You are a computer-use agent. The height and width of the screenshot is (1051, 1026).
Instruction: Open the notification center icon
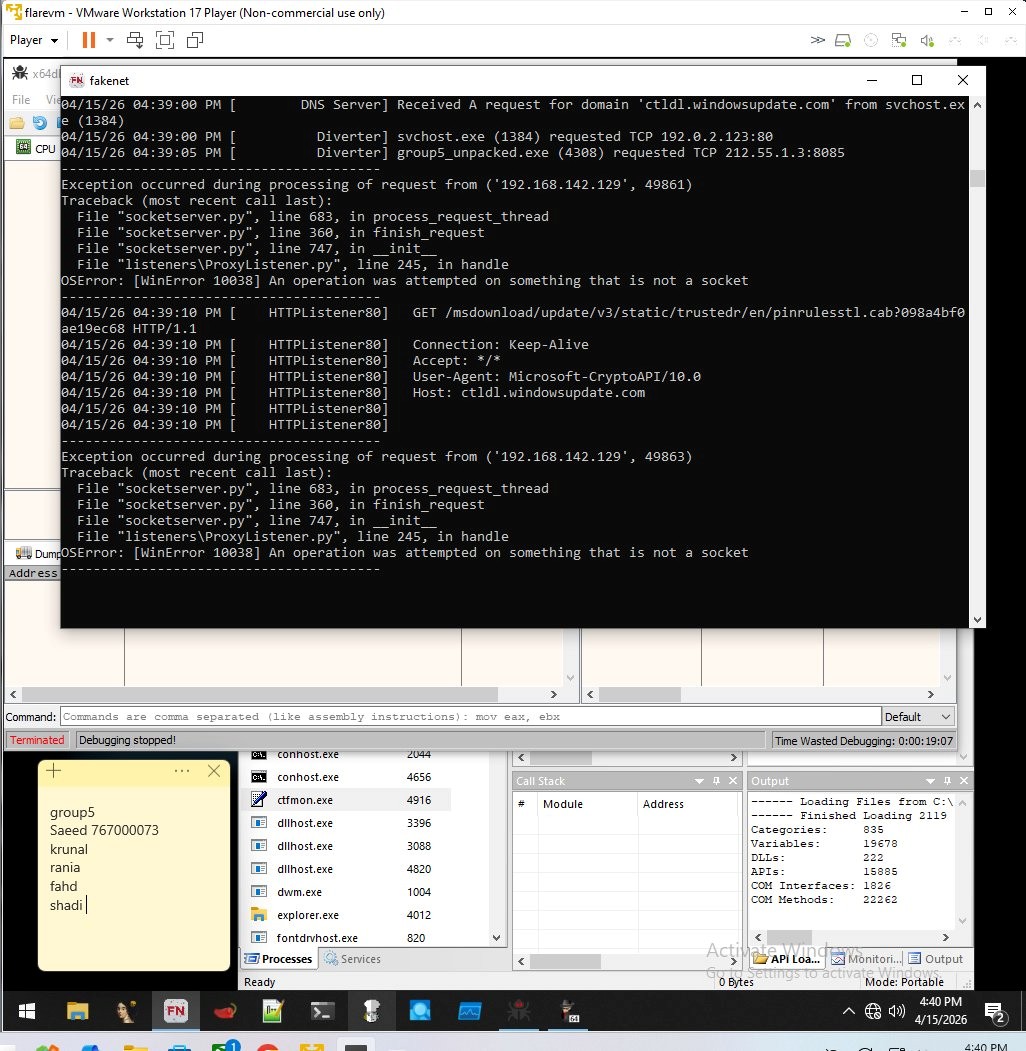click(995, 1011)
